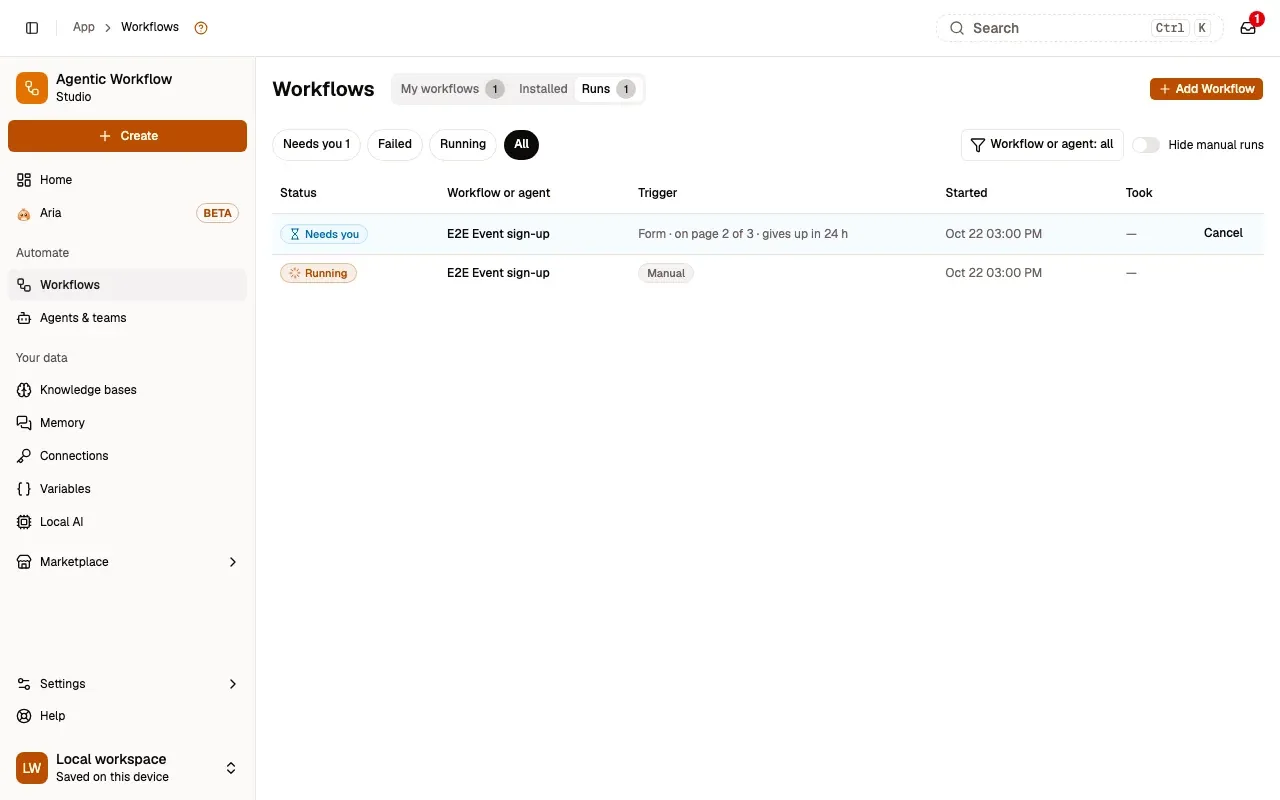Open the Workflow or agent filter dropdown

pyautogui.click(x=1042, y=144)
